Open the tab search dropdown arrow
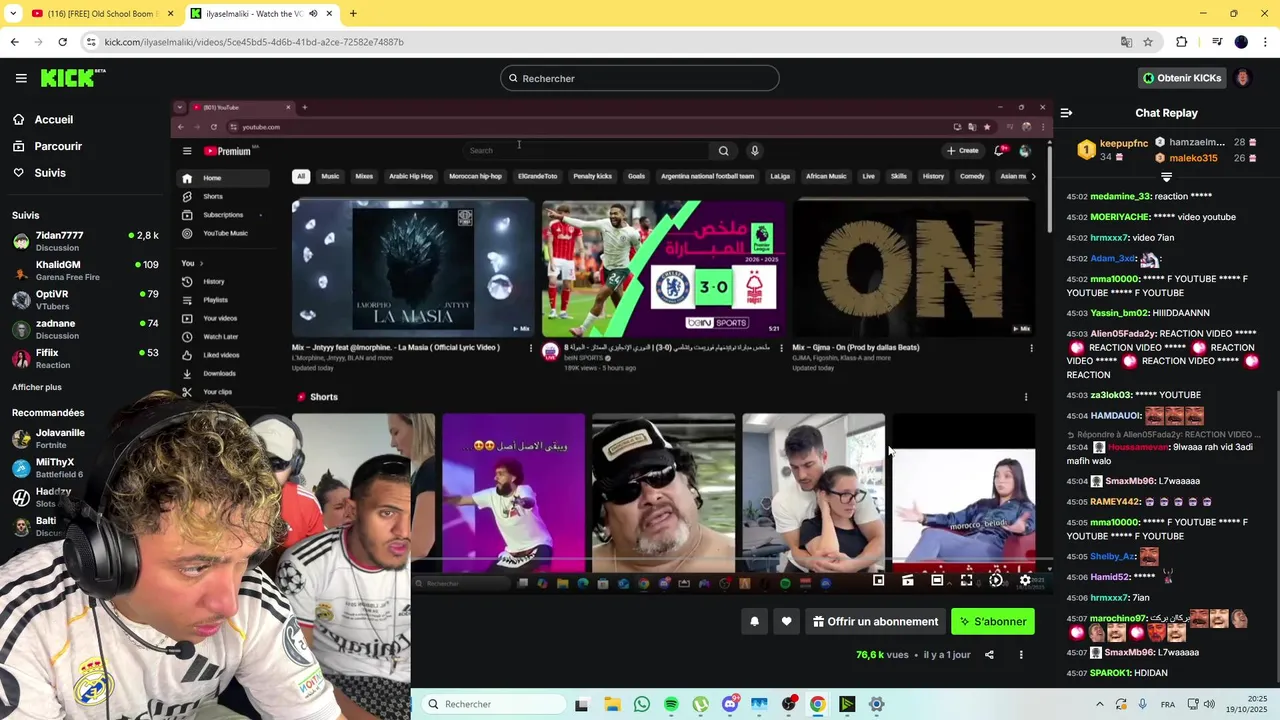This screenshot has height=720, width=1280. 14,14
